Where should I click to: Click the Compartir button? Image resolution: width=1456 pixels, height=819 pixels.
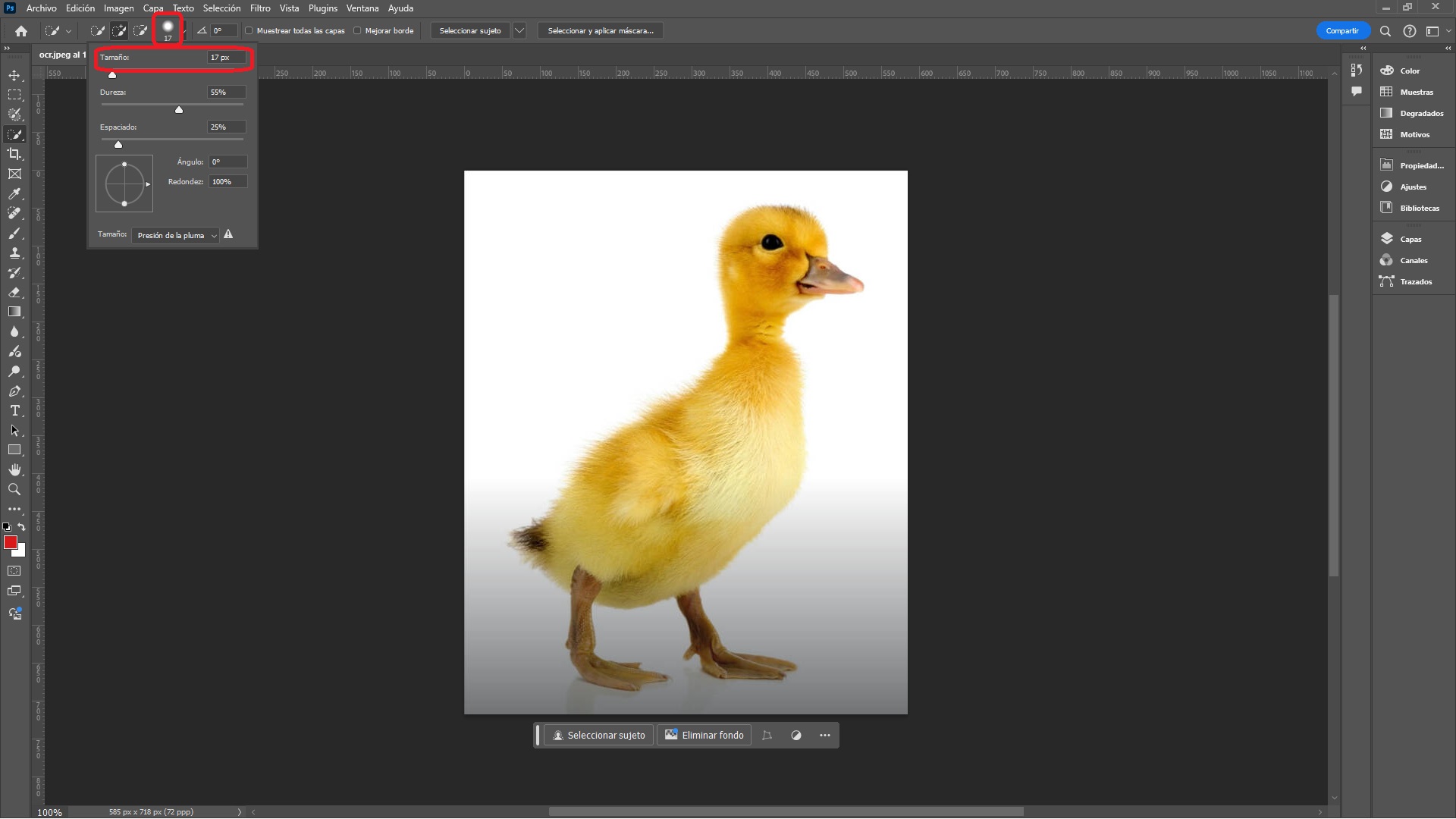pyautogui.click(x=1342, y=31)
